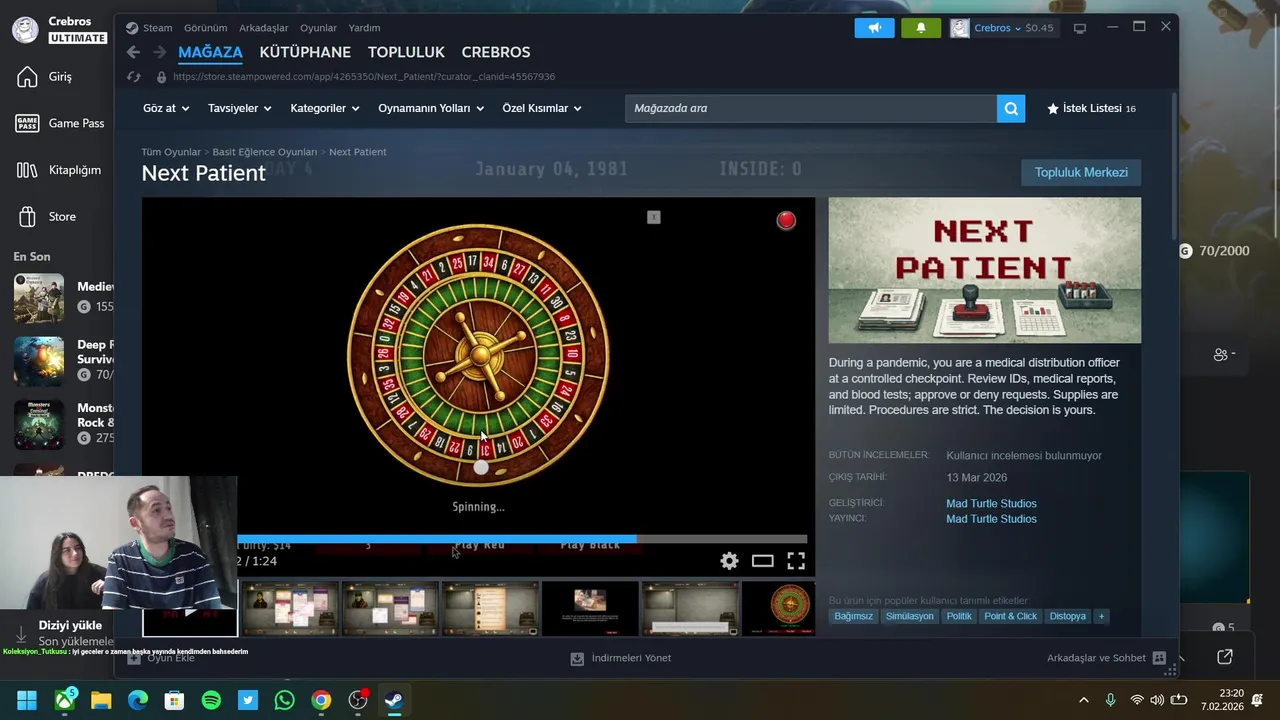
Task: Open İstek Listesi wishlist
Action: pyautogui.click(x=1091, y=108)
